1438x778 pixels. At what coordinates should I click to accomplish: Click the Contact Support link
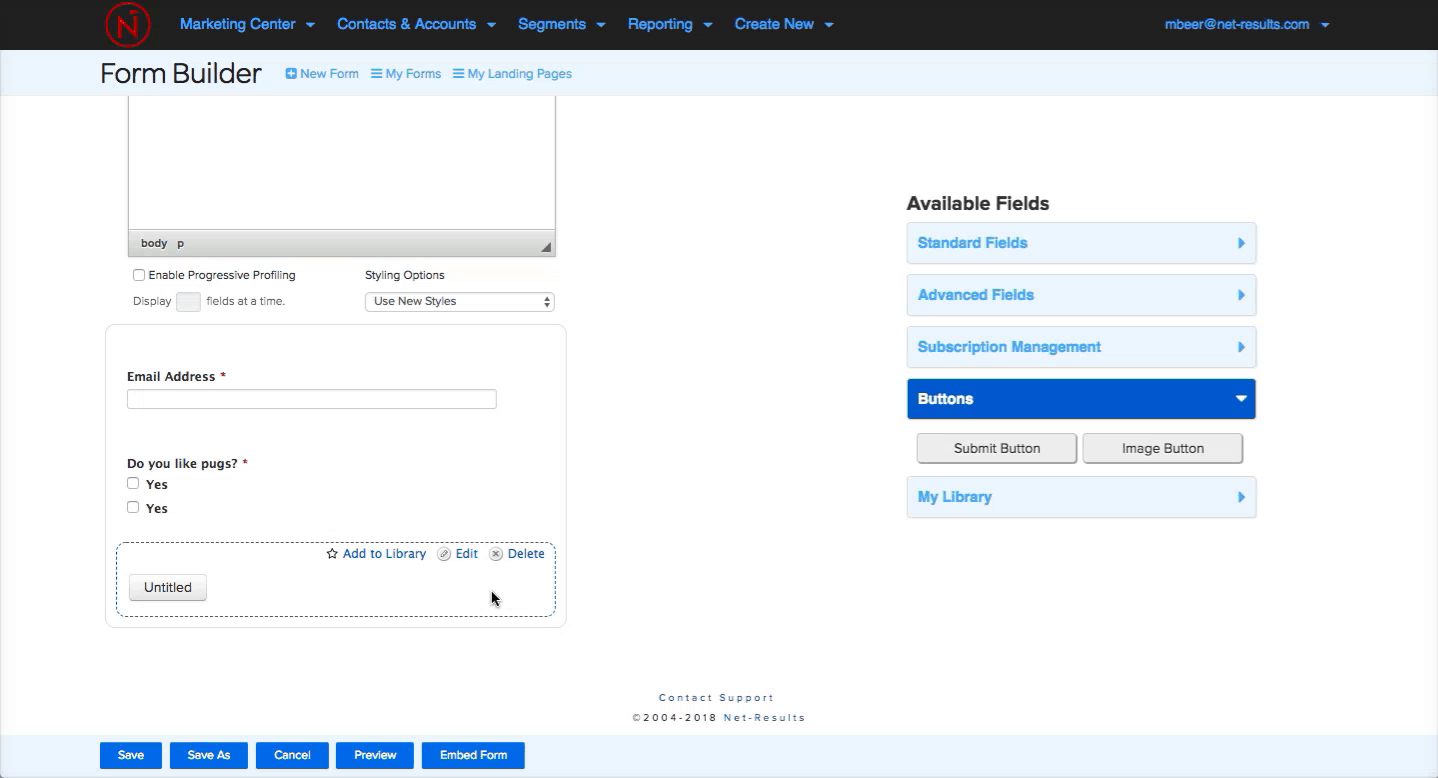click(716, 698)
